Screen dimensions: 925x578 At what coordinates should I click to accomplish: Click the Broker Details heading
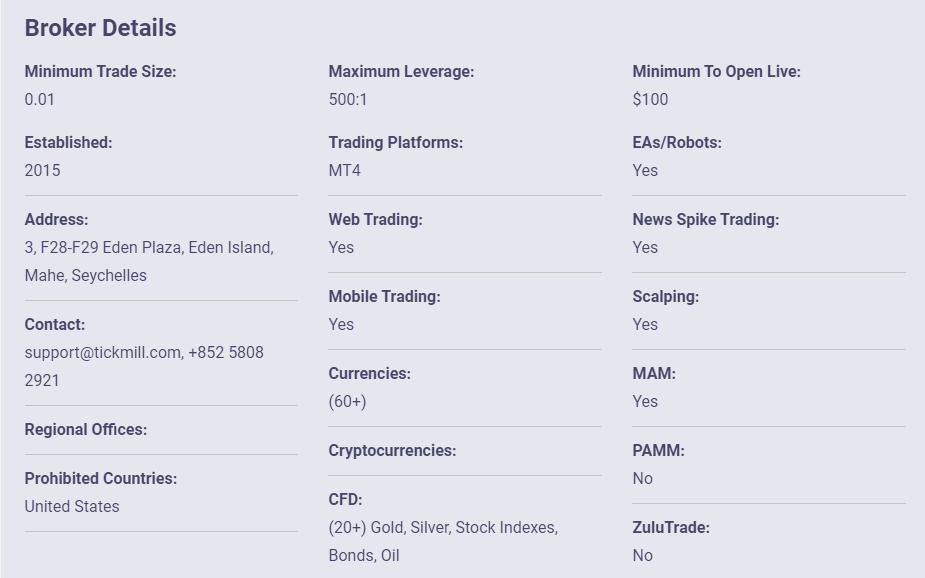pos(100,28)
